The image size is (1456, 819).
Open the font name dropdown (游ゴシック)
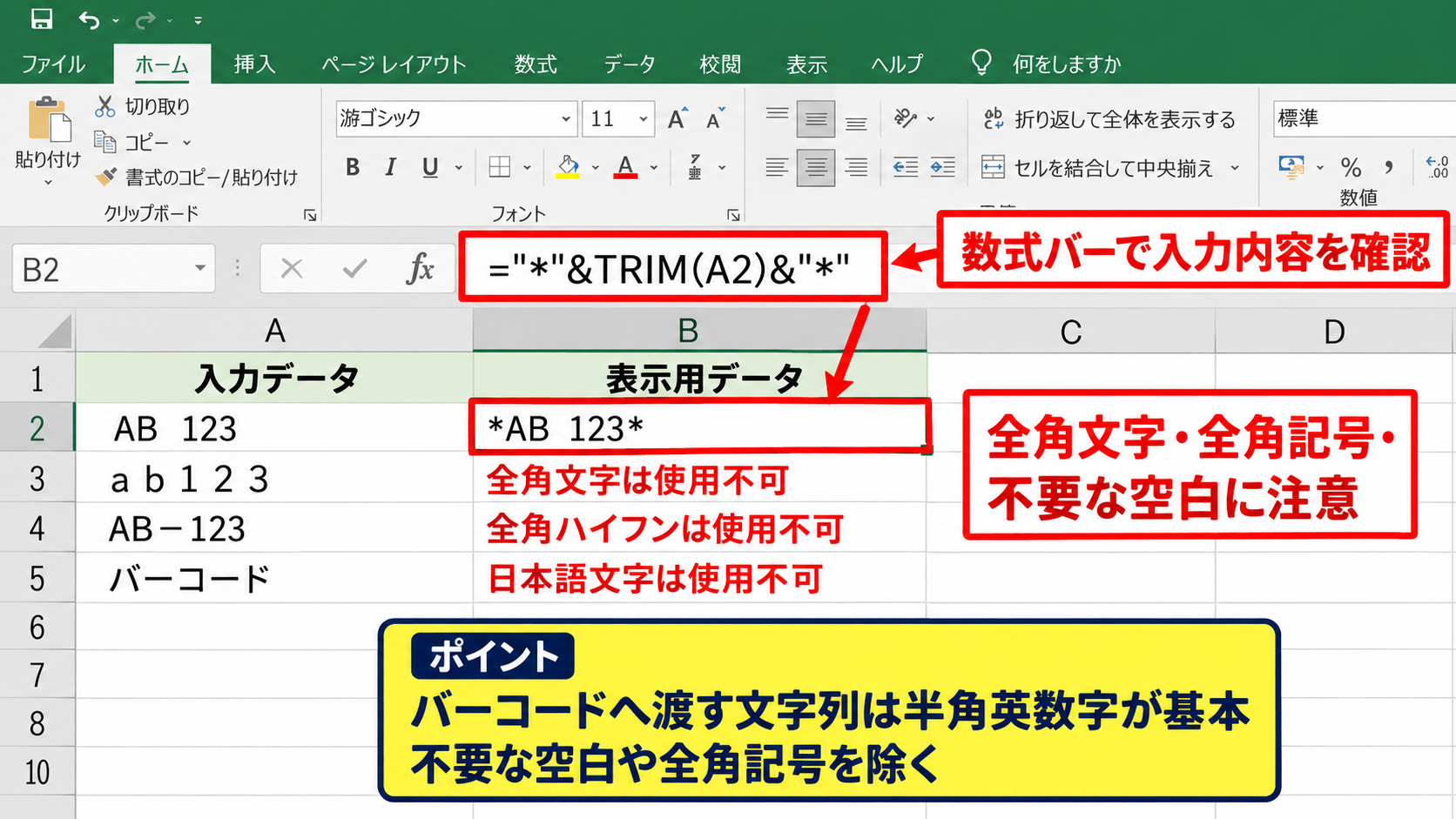(566, 119)
